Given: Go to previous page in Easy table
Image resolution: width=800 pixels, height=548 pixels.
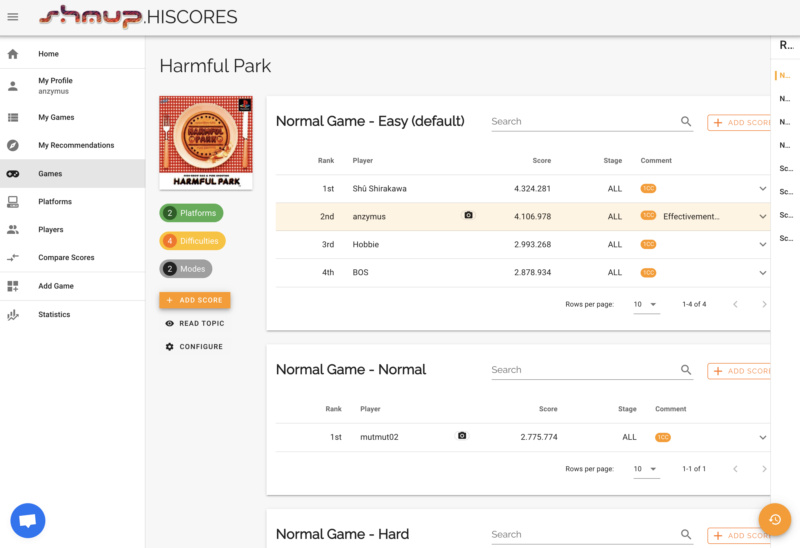Looking at the screenshot, I should click(735, 305).
